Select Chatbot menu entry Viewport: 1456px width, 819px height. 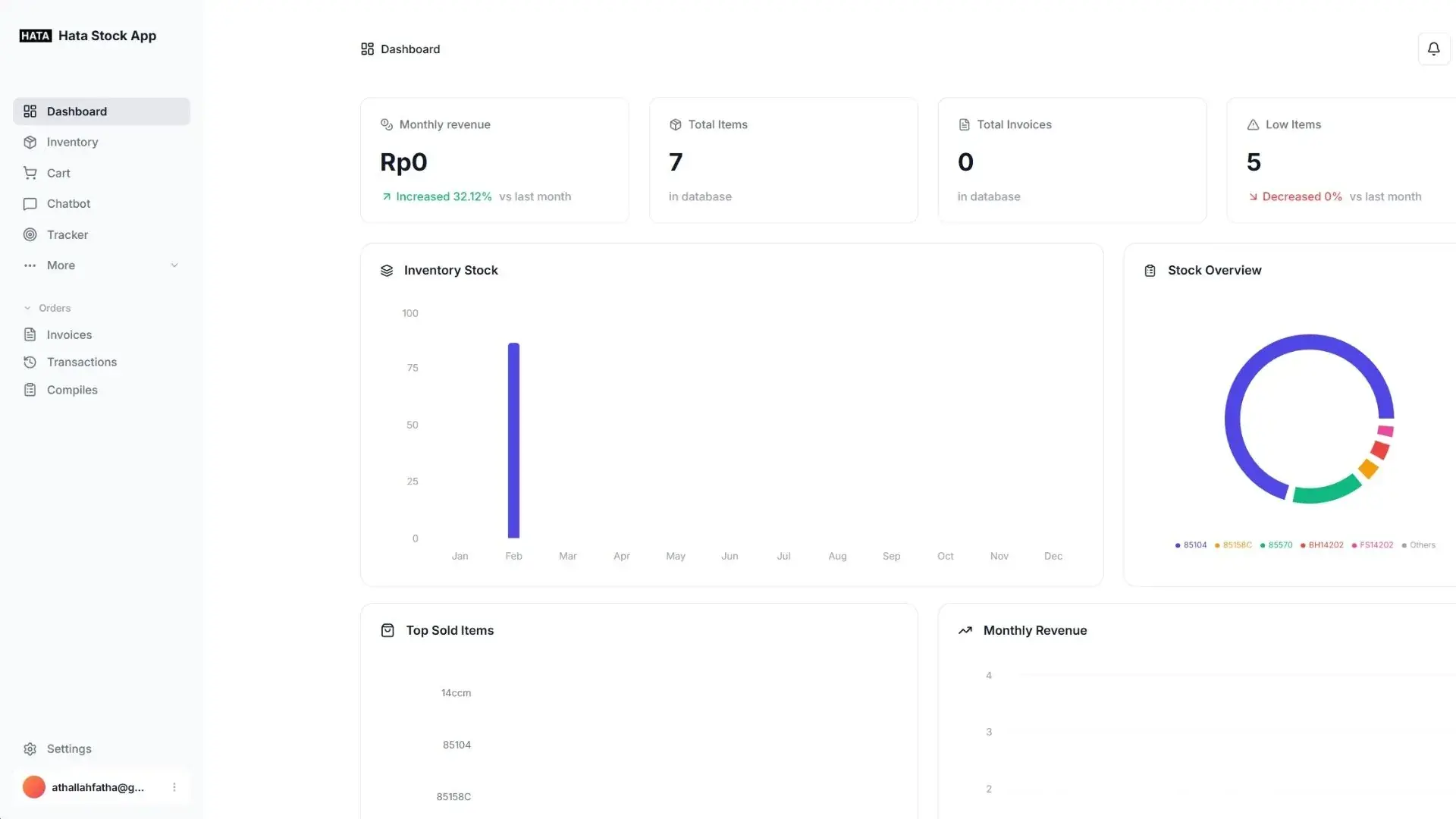(x=102, y=204)
